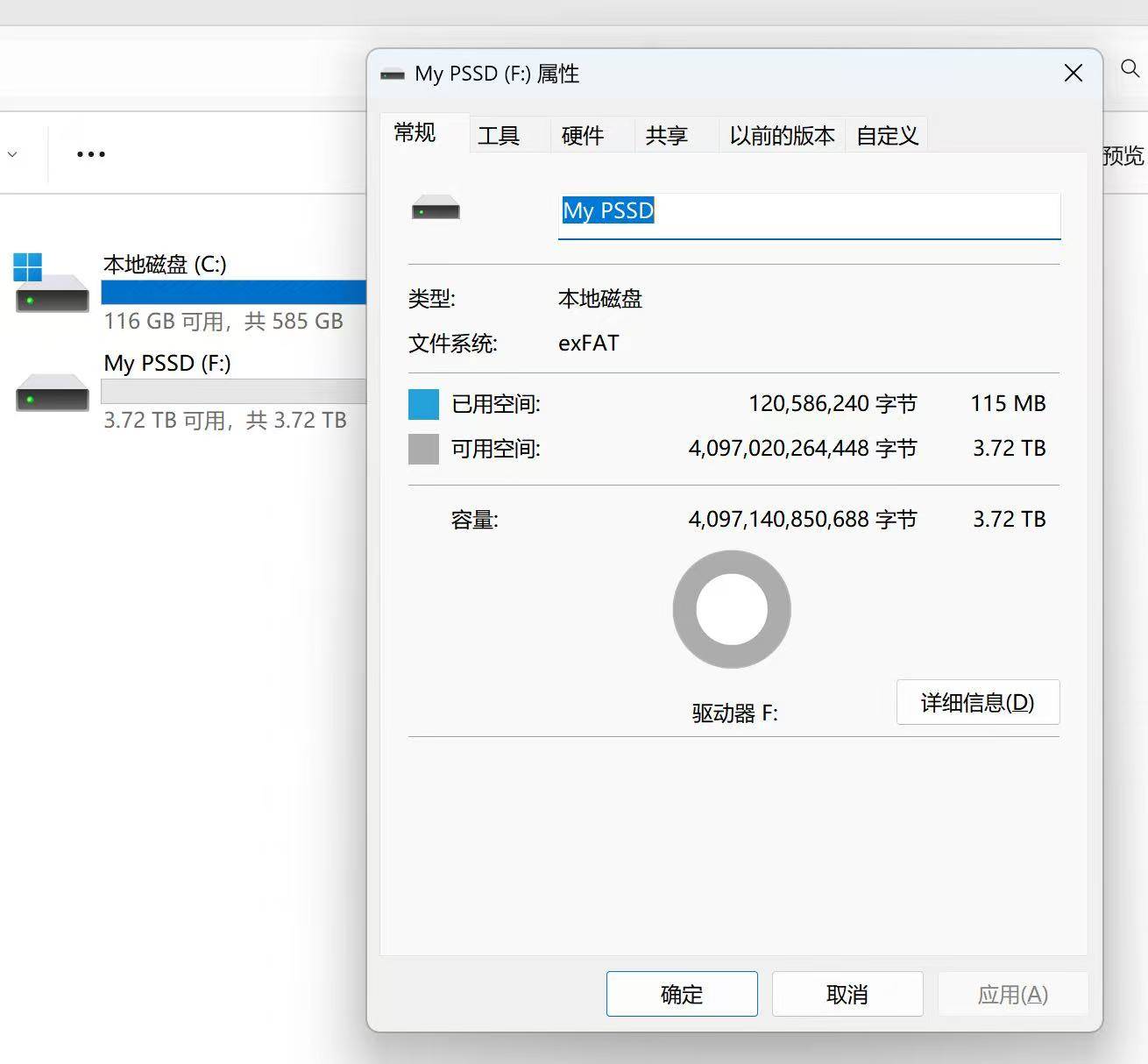Image resolution: width=1148 pixels, height=1064 pixels.
Task: Open the three-dots more options menu
Action: tap(91, 154)
